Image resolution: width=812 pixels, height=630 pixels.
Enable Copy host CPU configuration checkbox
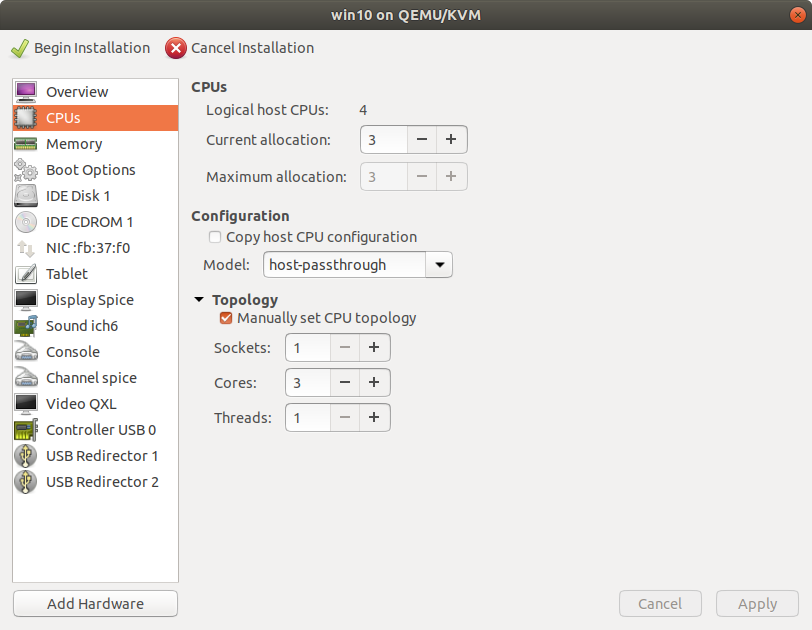pyautogui.click(x=215, y=237)
